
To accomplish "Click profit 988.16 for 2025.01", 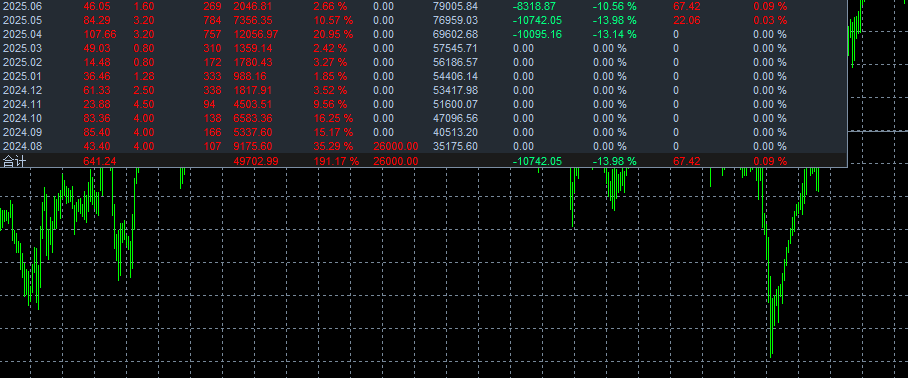I will click(x=250, y=76).
